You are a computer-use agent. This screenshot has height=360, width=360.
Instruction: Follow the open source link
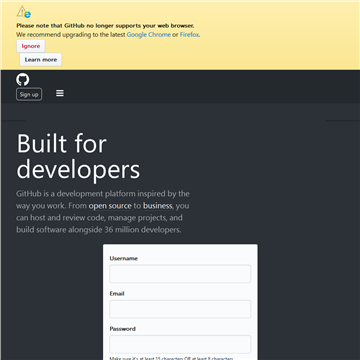[x=110, y=206]
